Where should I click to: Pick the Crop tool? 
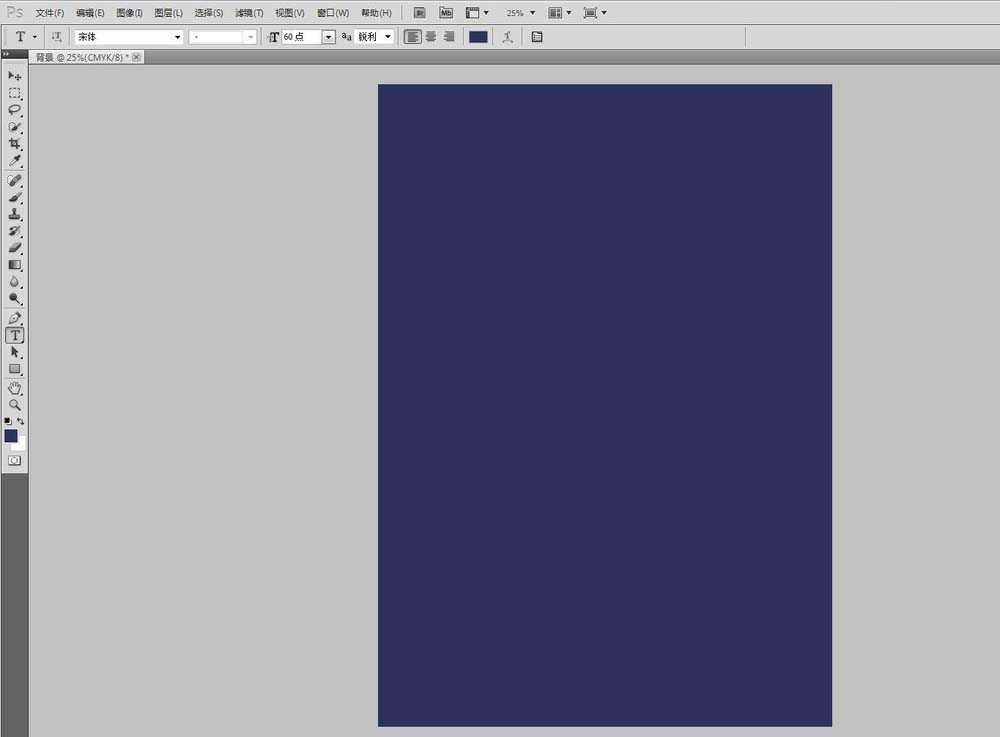click(x=15, y=144)
